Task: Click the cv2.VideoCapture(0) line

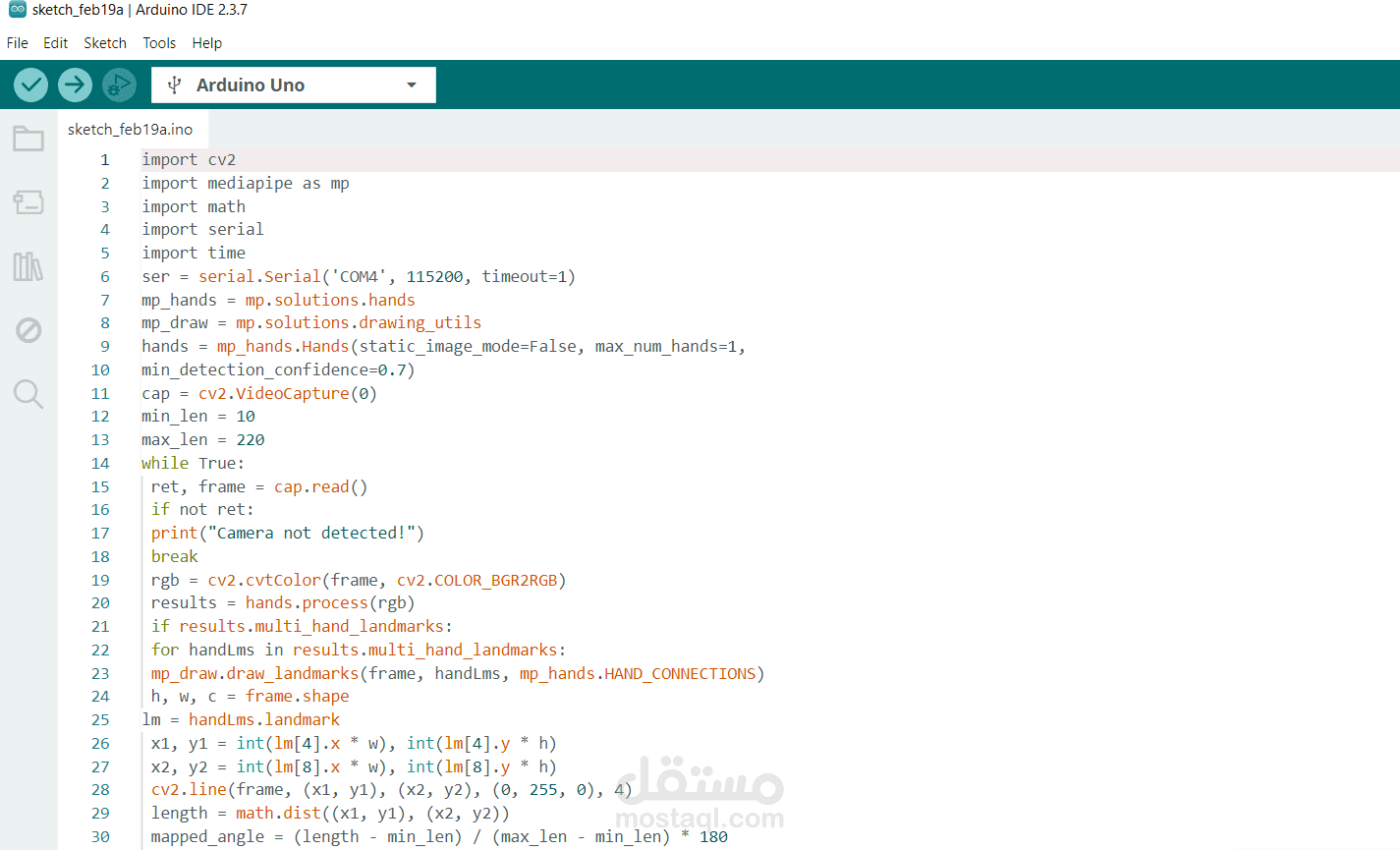Action: click(x=259, y=394)
